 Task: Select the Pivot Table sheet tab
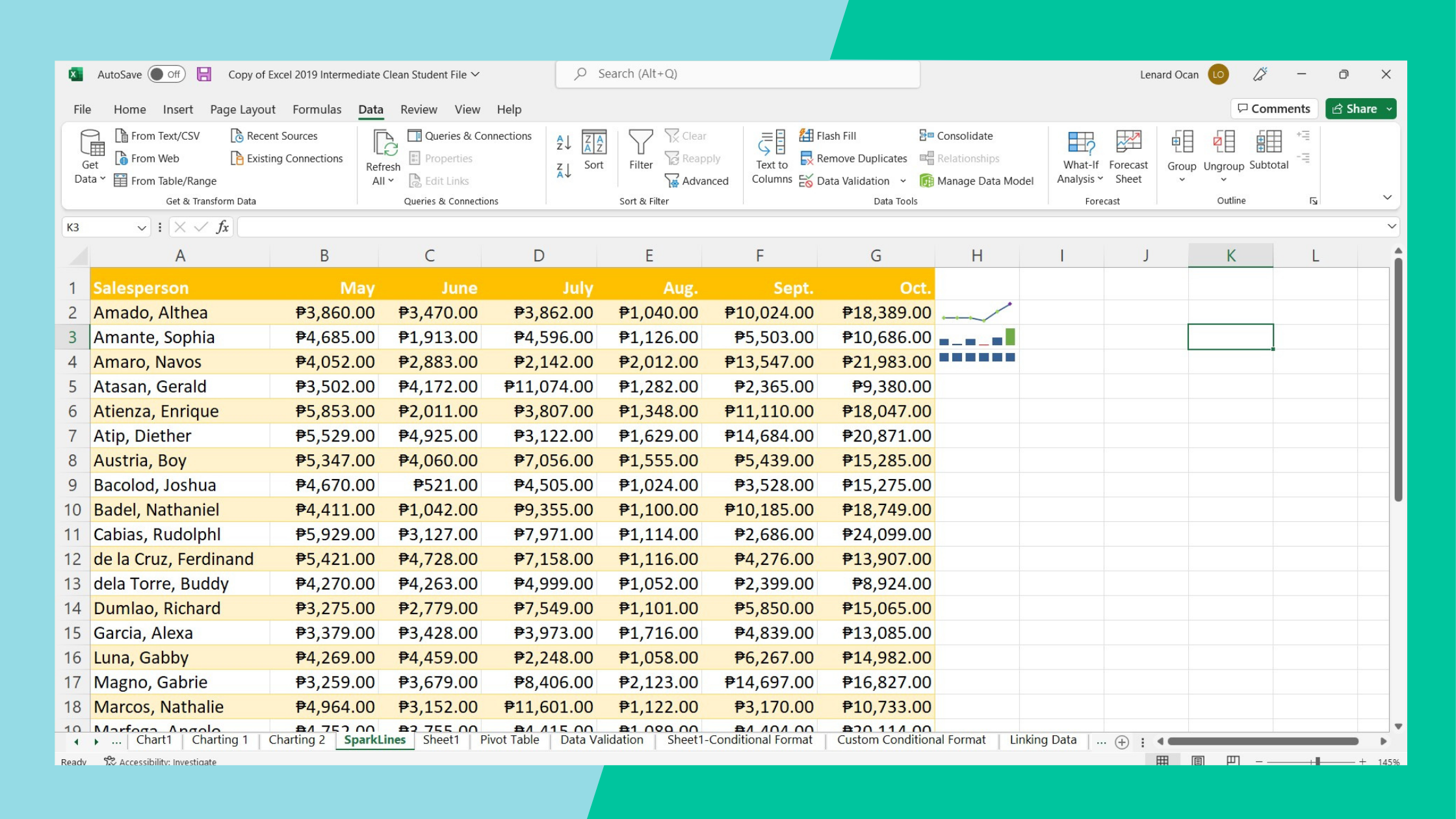[510, 740]
